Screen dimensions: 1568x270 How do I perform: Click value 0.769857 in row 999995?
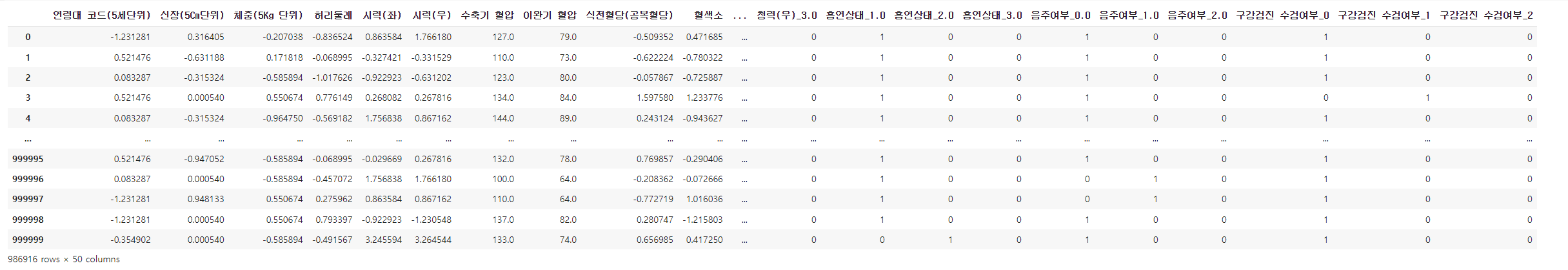[x=655, y=159]
